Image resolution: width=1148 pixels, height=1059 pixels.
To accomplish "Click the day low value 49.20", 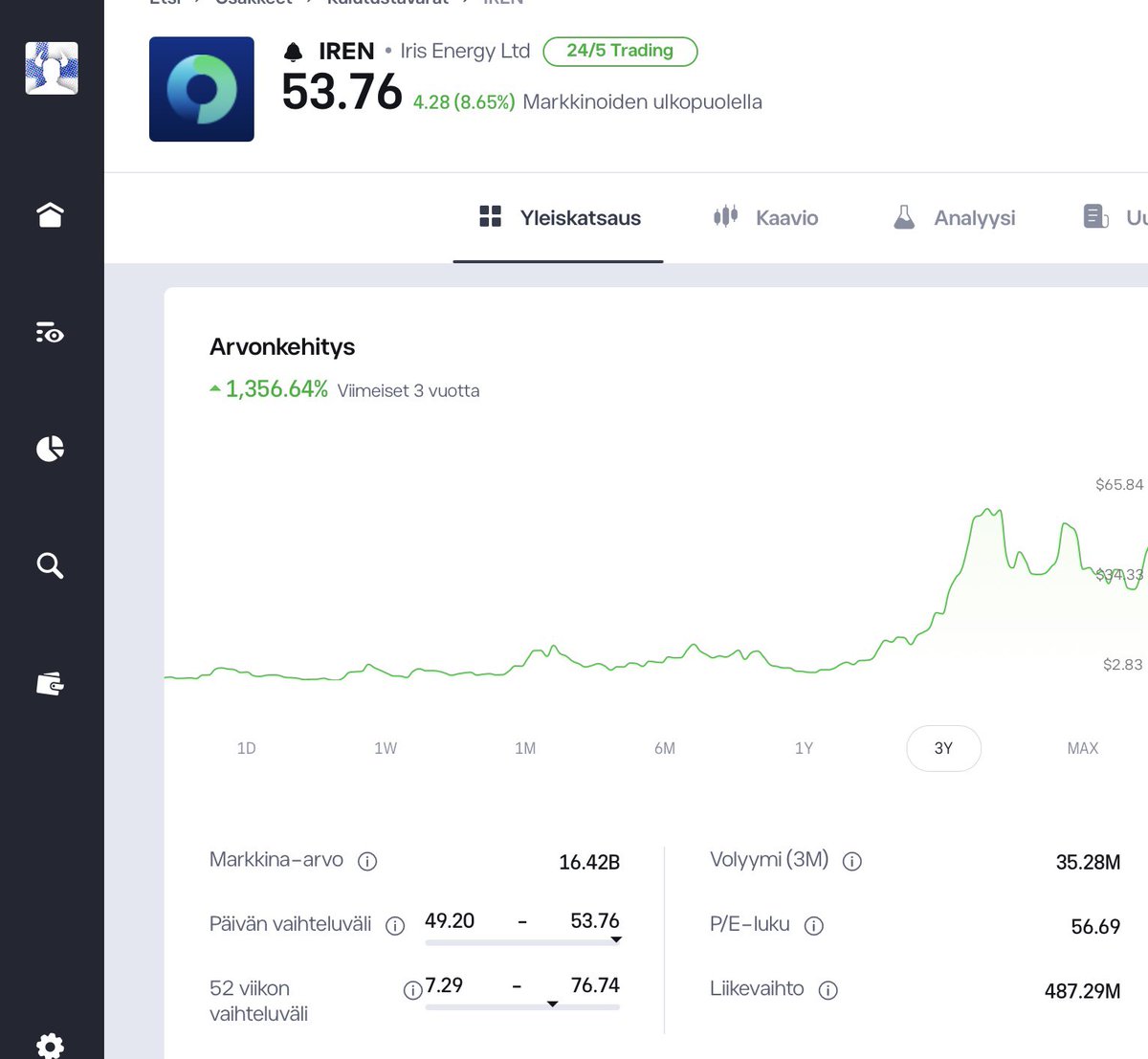I will [450, 920].
